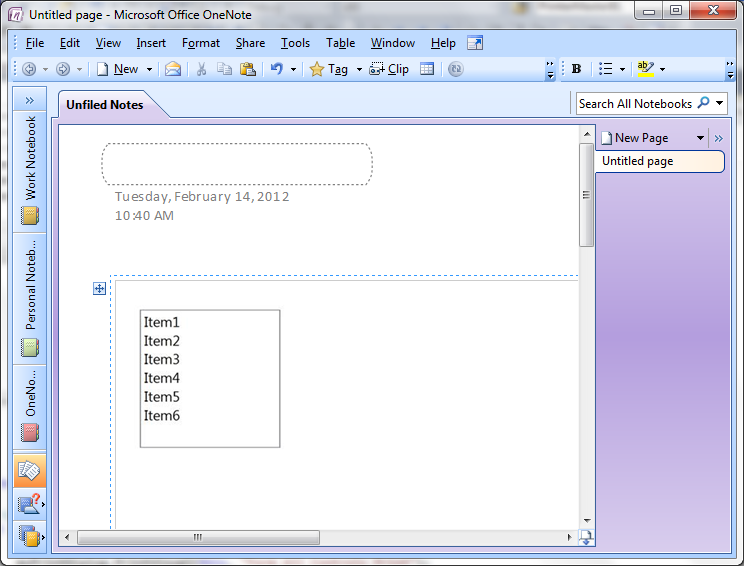
Task: Open the File menu
Action: [35, 43]
